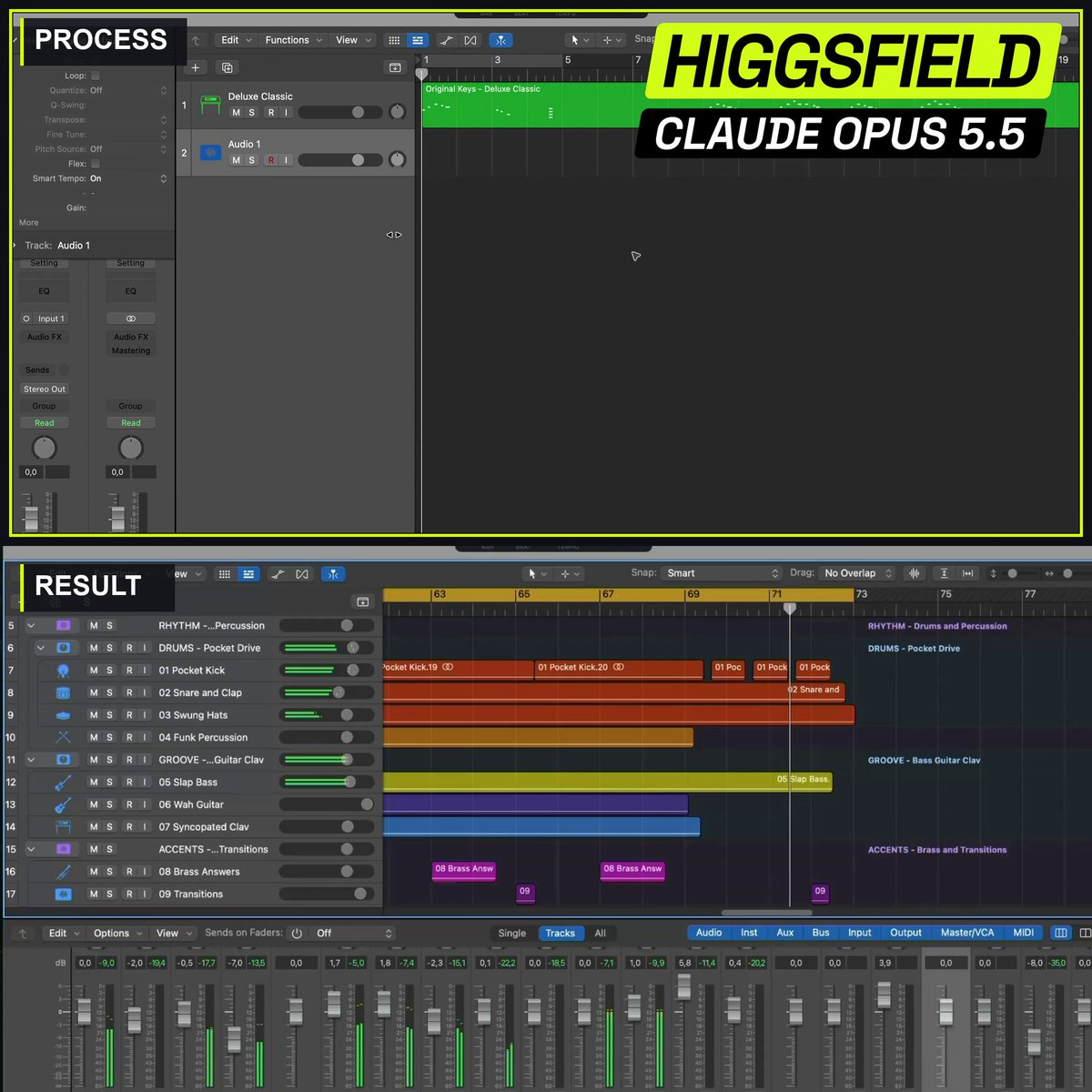Open the Functions menu in Process toolbar
This screenshot has width=1092, height=1092.
point(293,40)
